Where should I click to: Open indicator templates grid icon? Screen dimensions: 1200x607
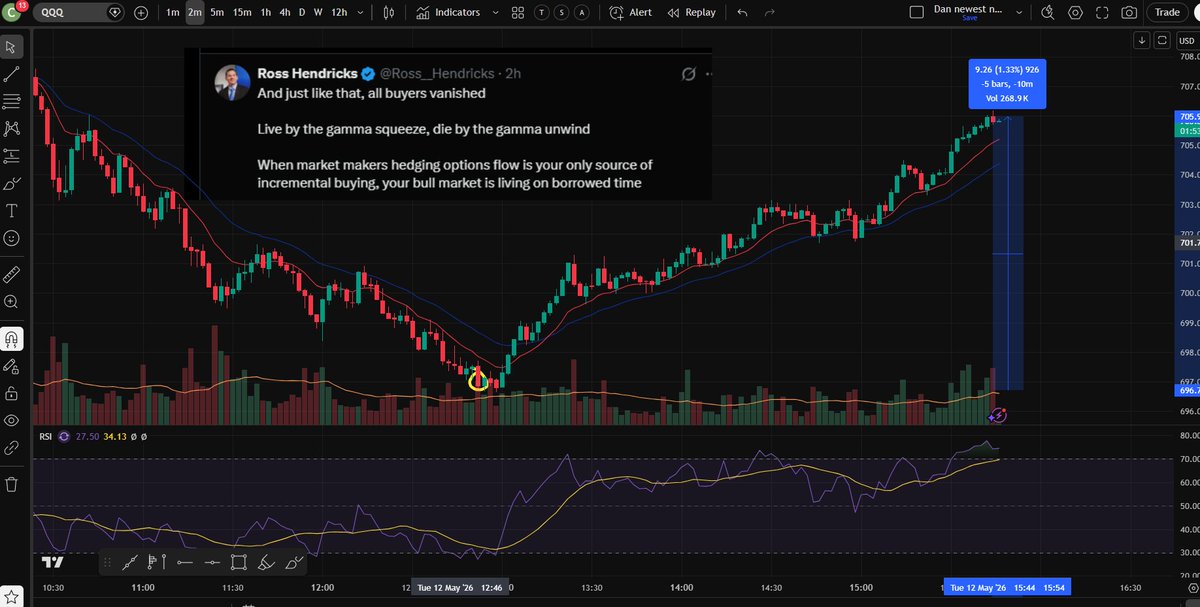tap(518, 12)
